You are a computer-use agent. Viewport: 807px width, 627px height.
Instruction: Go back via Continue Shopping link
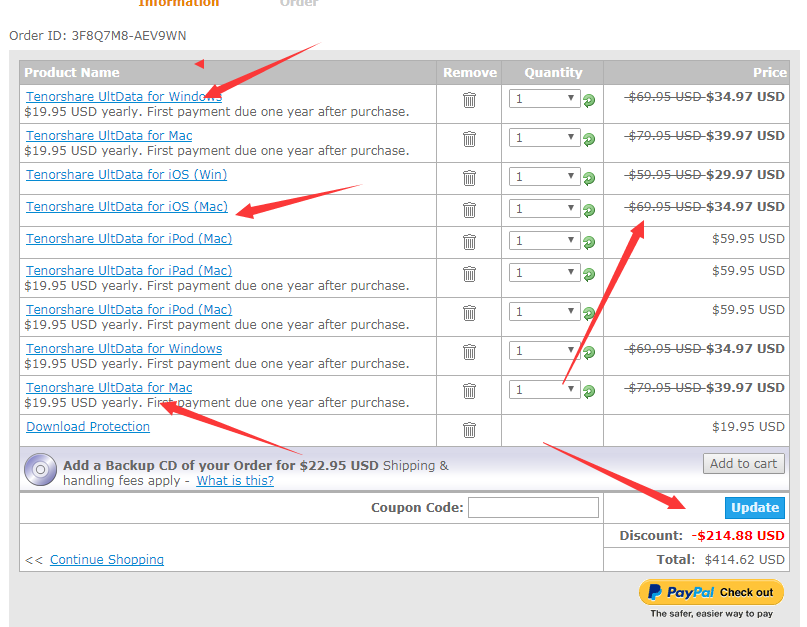(x=107, y=560)
